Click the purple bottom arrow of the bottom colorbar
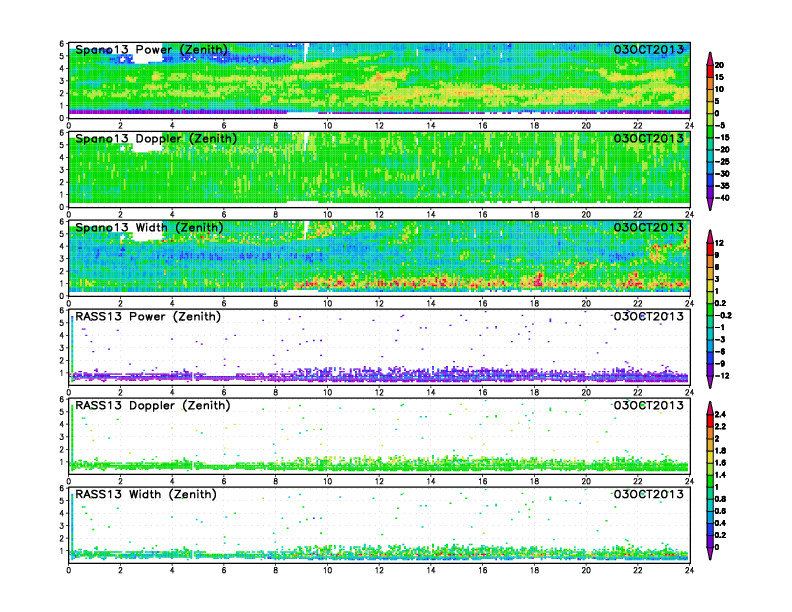Screen dimensions: 792x612 click(710, 553)
